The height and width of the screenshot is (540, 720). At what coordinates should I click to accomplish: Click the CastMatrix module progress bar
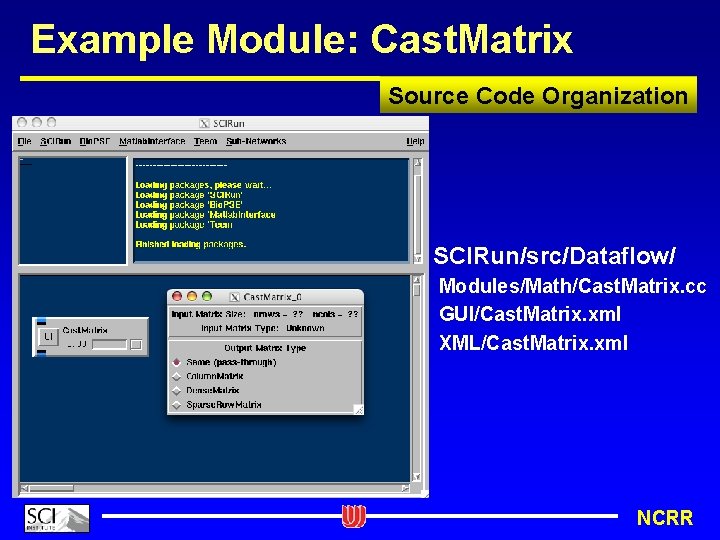point(109,344)
